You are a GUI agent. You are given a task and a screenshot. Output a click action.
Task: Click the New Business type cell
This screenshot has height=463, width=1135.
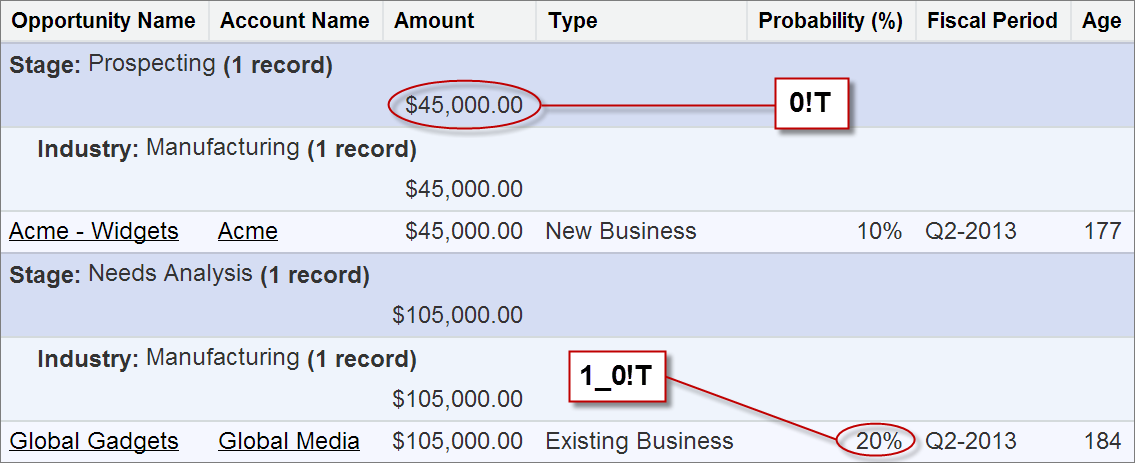621,232
